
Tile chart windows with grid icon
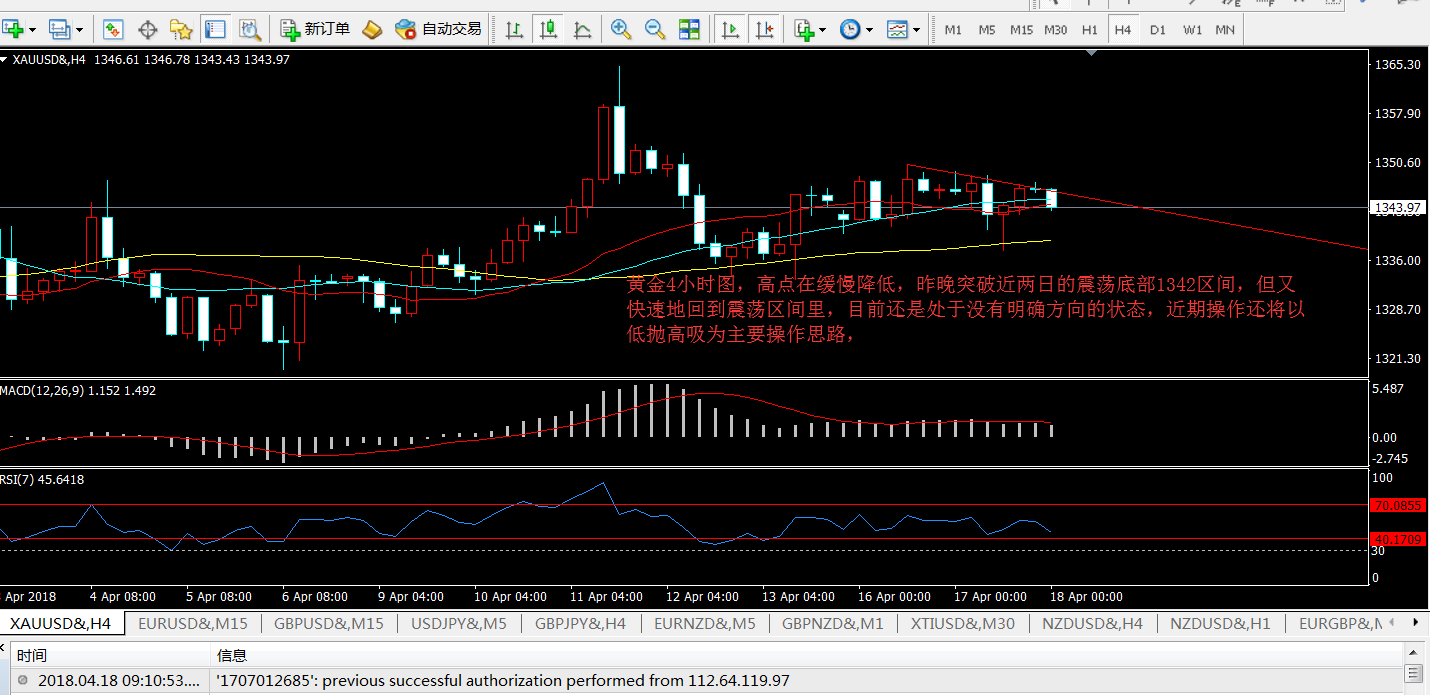coord(689,30)
